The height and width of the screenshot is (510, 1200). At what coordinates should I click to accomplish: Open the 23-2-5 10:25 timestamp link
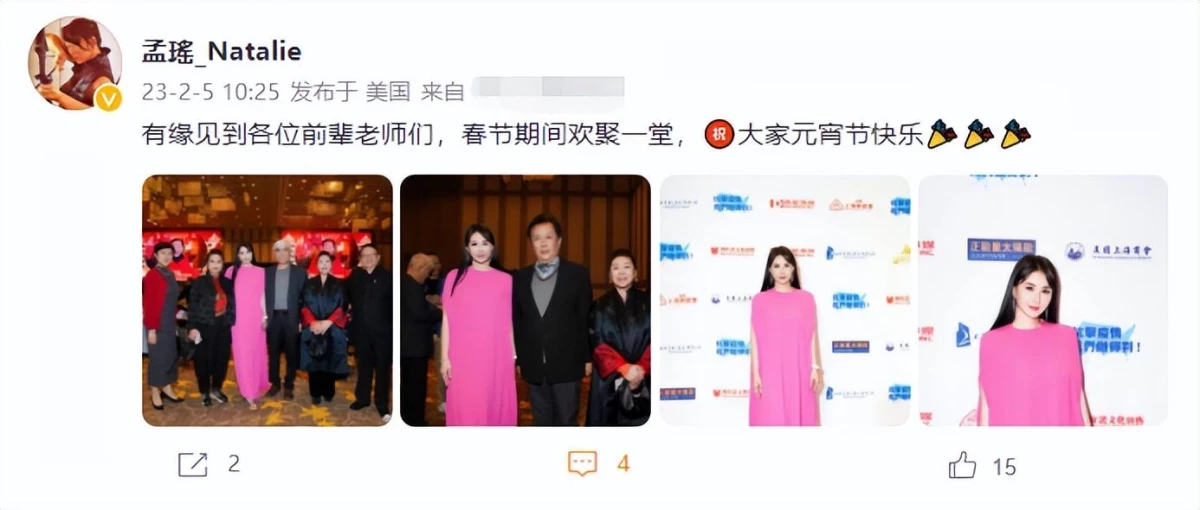point(210,93)
